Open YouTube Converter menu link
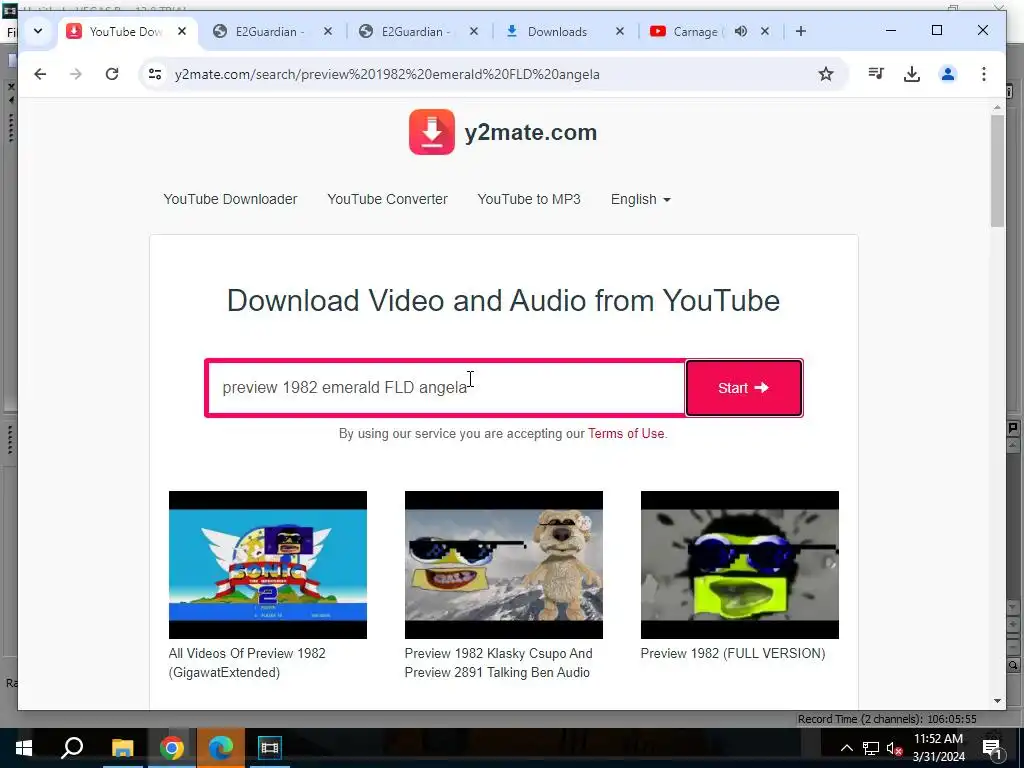The width and height of the screenshot is (1024, 768). click(x=387, y=199)
